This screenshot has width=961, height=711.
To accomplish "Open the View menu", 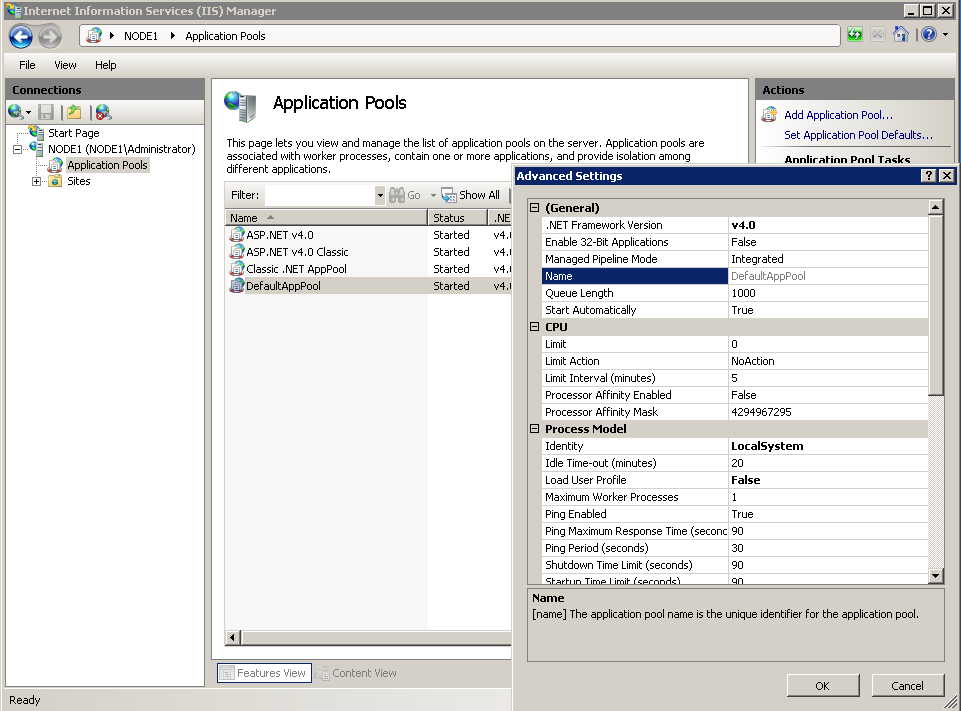I will pos(65,65).
